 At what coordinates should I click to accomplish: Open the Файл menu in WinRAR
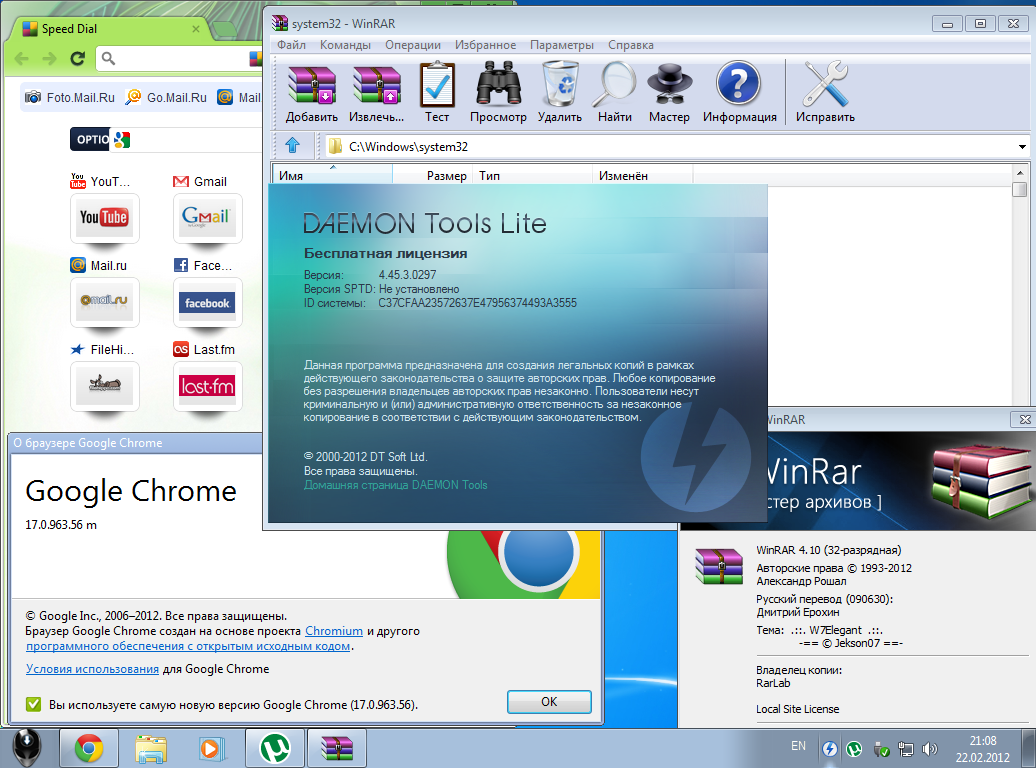[291, 44]
